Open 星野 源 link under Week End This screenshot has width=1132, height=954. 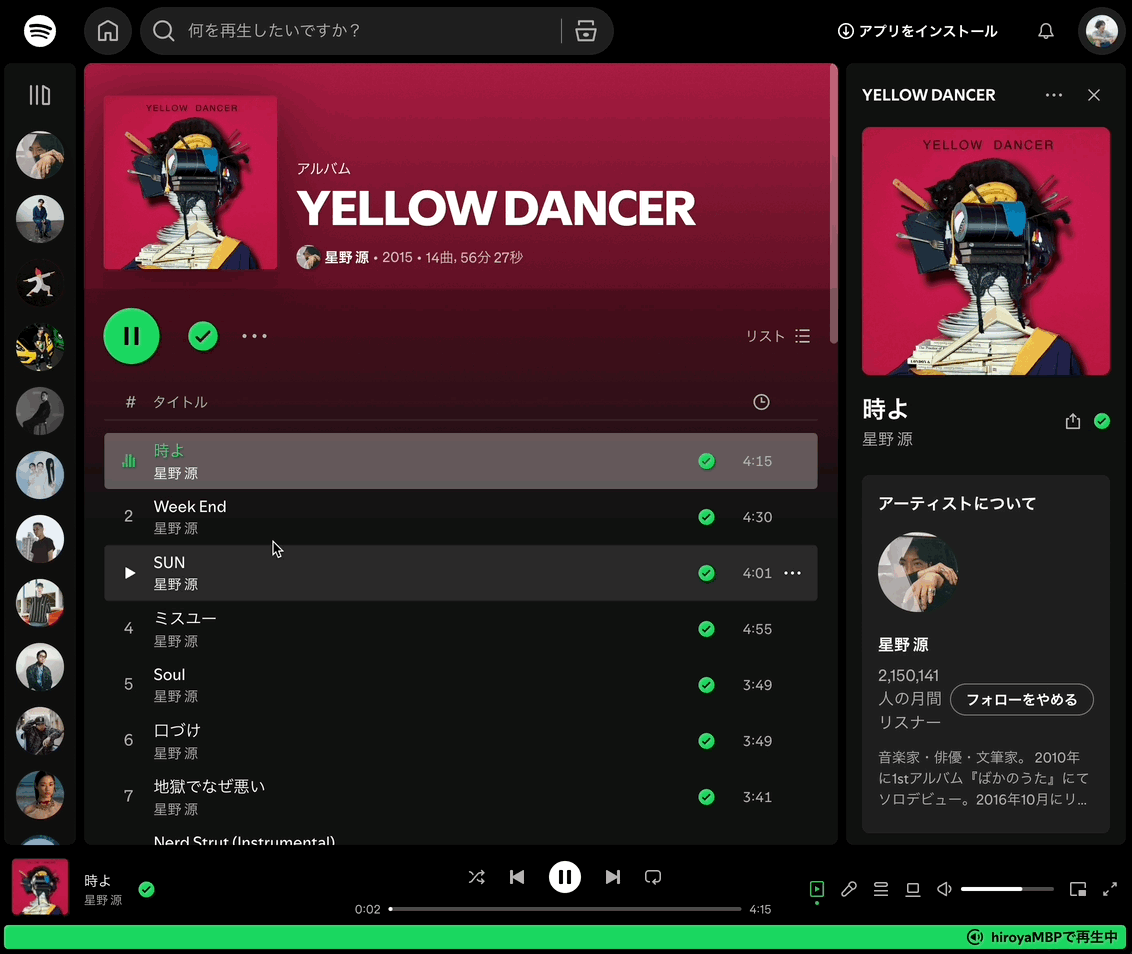coord(175,529)
